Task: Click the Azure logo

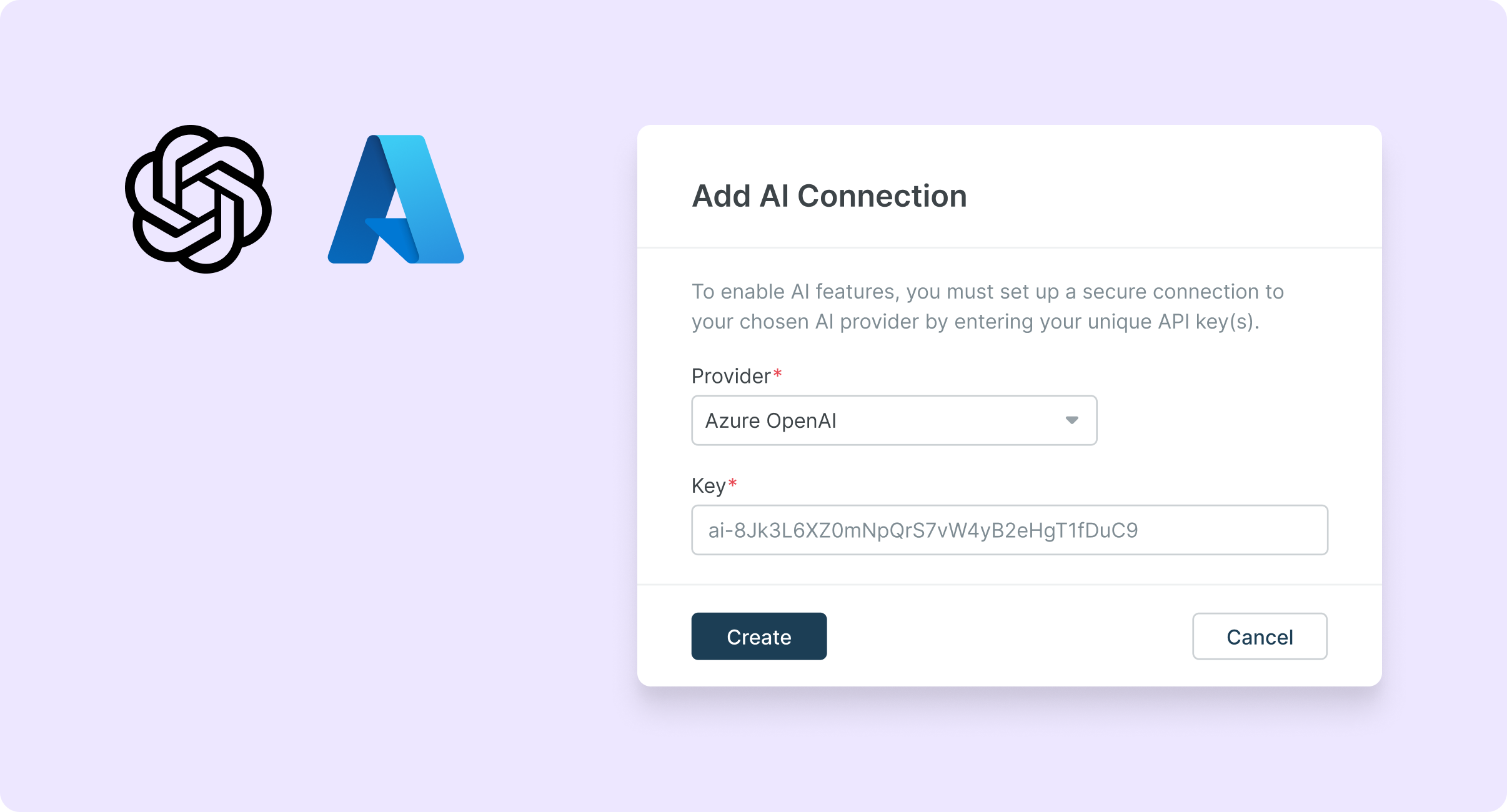Action: (x=396, y=199)
